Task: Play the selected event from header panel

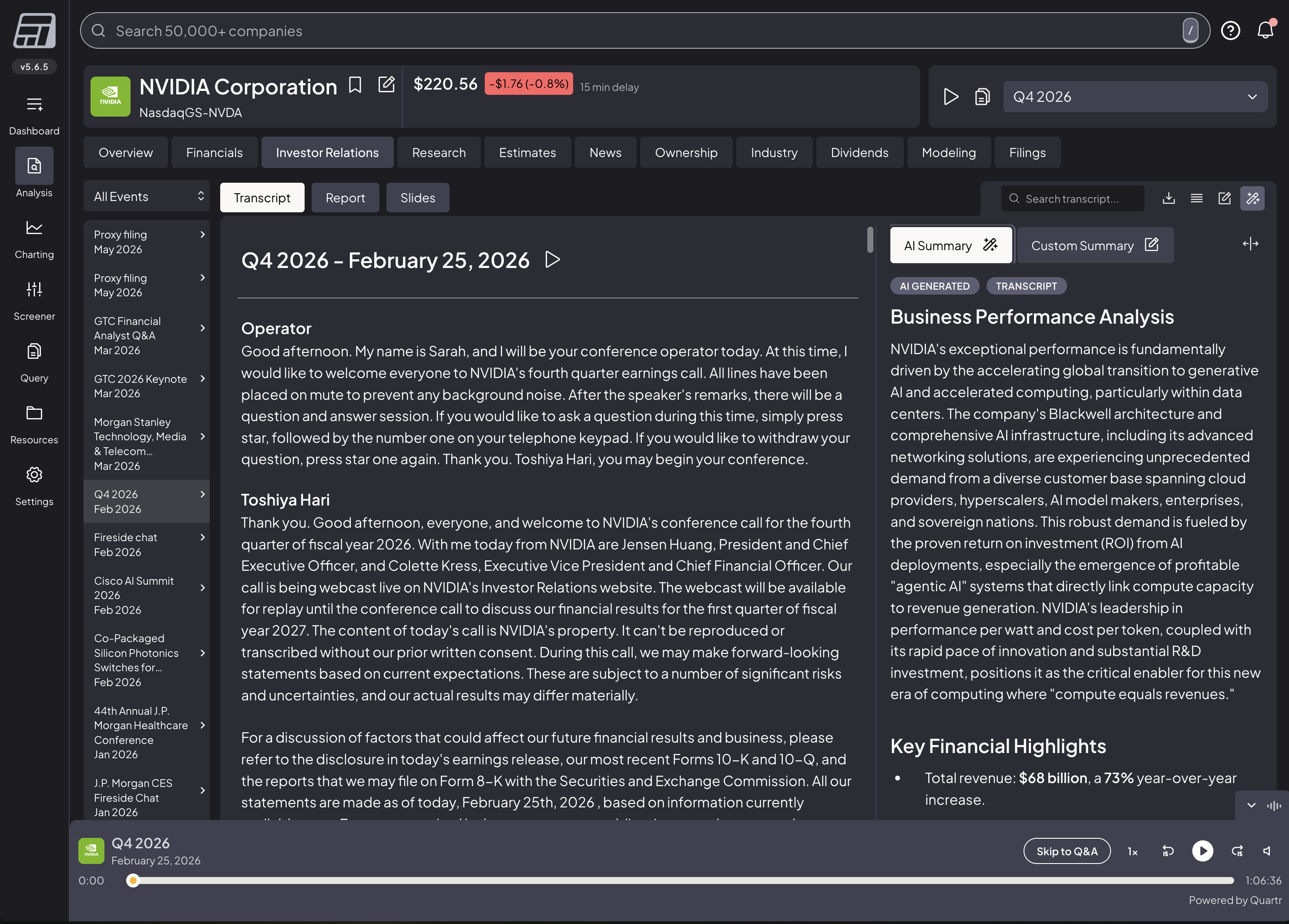Action: [x=951, y=97]
